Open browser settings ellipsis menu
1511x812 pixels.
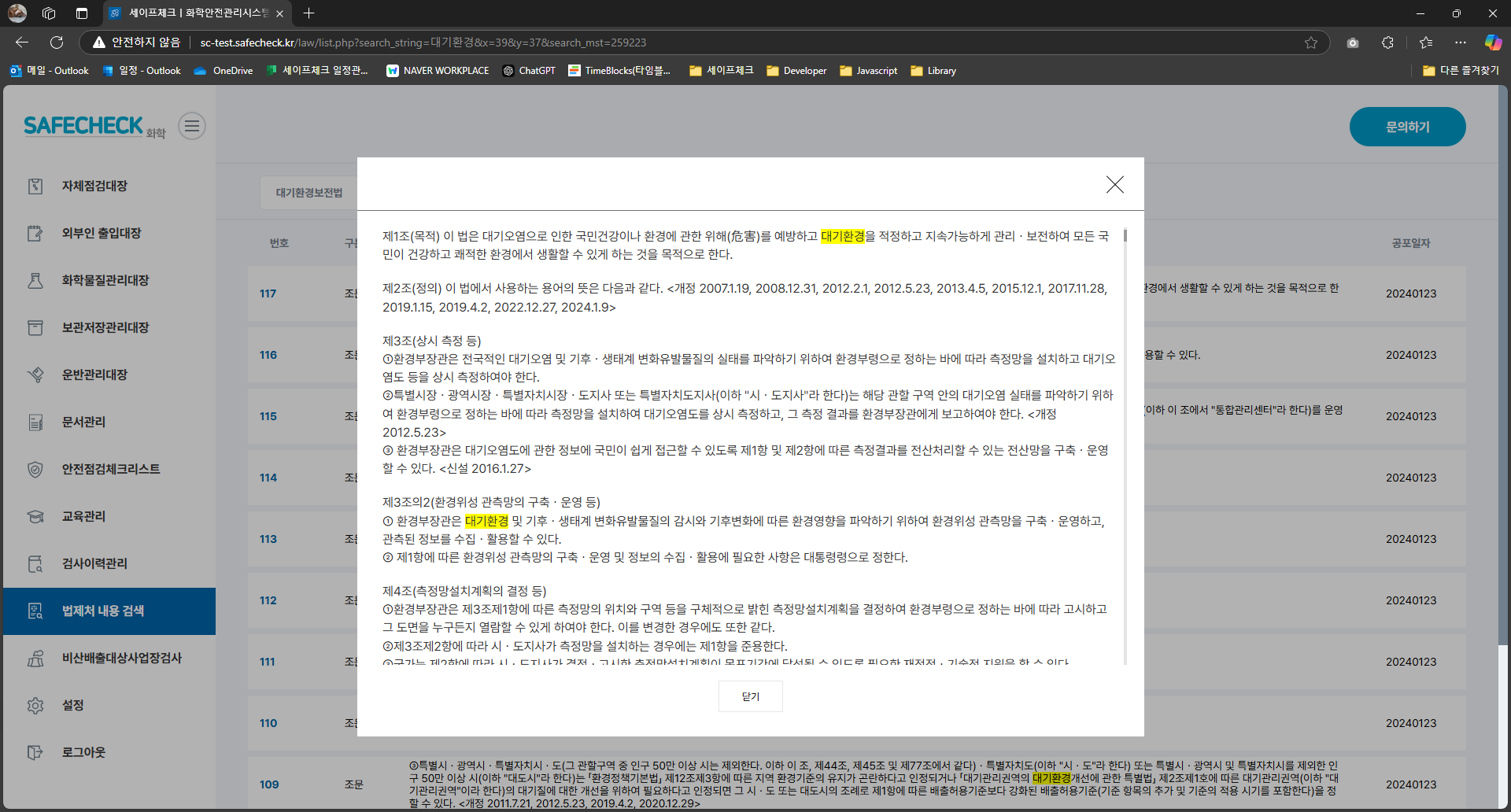point(1461,42)
